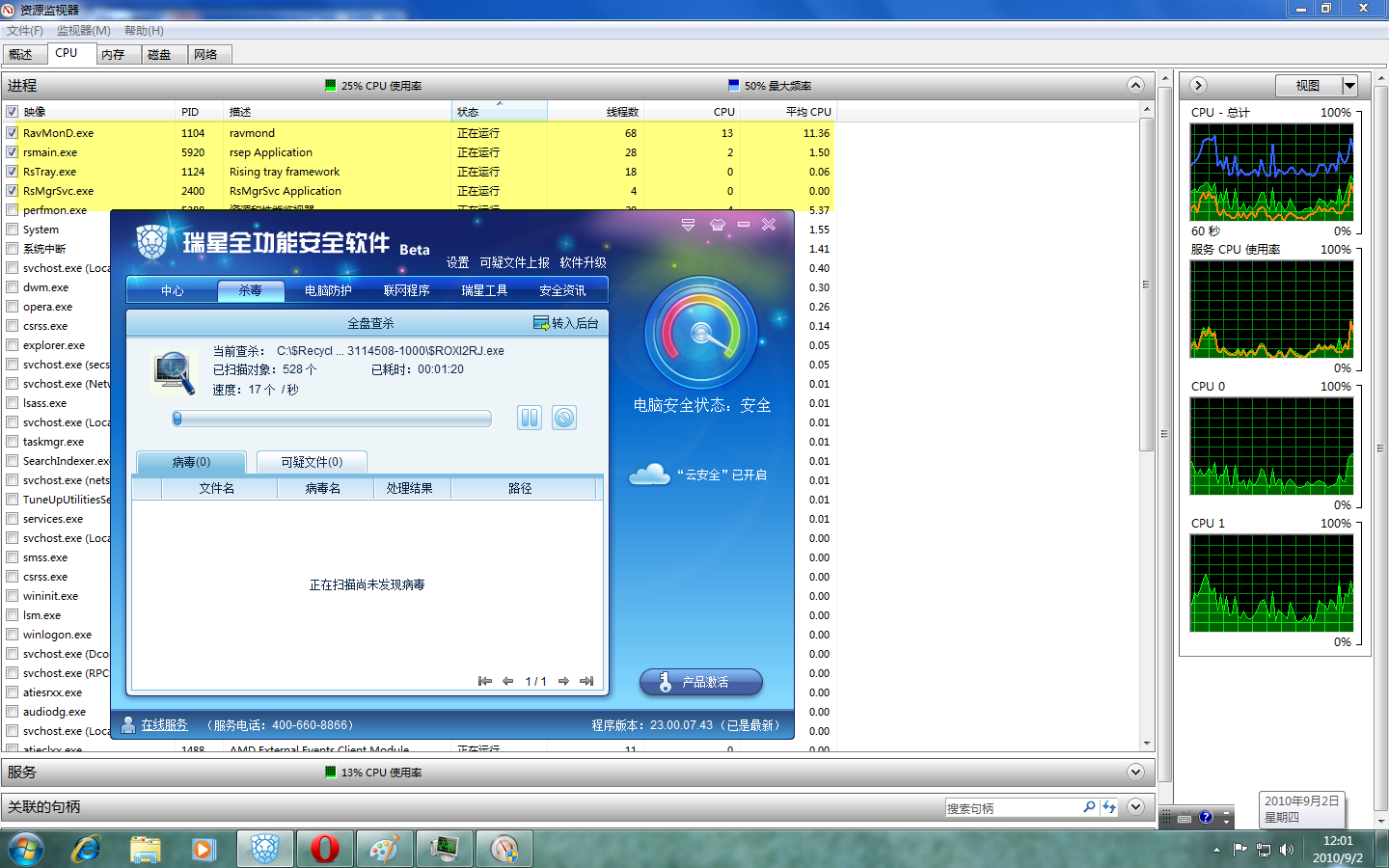Click the cloud security (云安全) cloud icon

point(649,475)
